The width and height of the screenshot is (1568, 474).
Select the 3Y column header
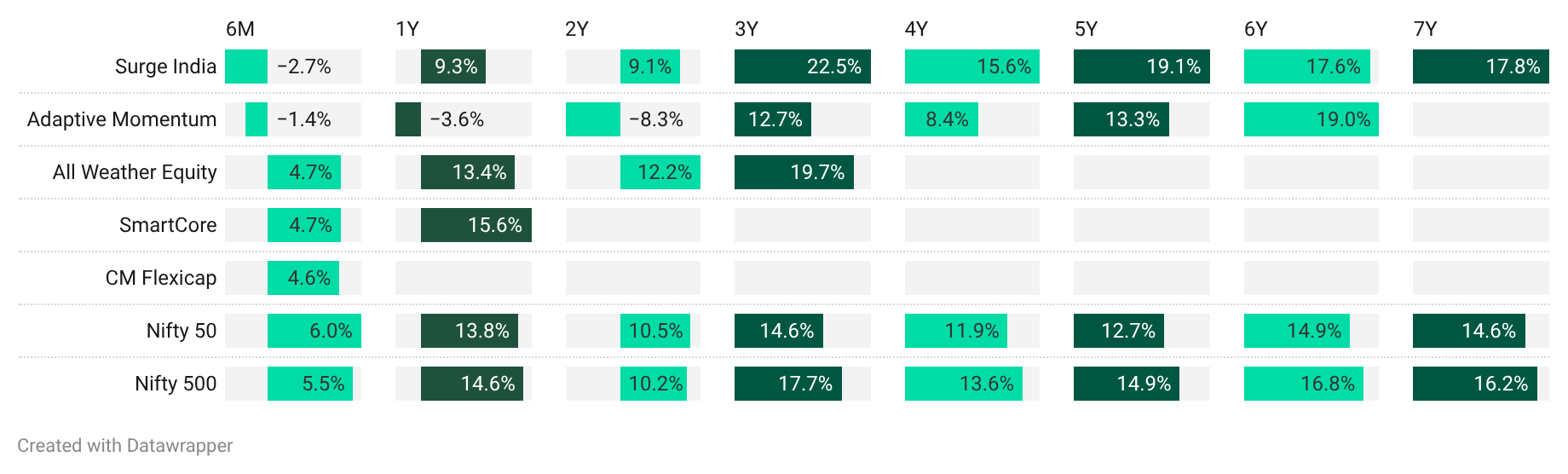[747, 29]
